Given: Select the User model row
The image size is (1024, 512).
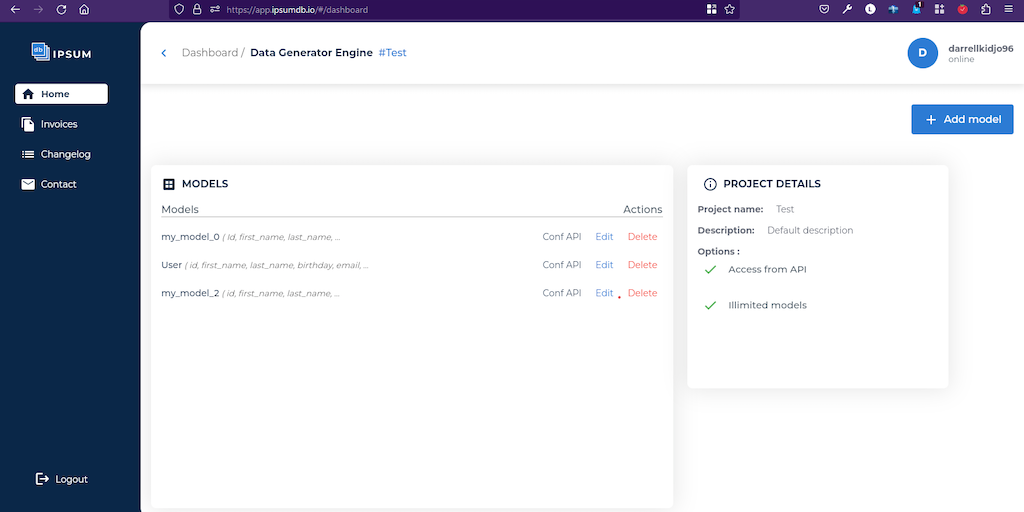Looking at the screenshot, I should 171,265.
